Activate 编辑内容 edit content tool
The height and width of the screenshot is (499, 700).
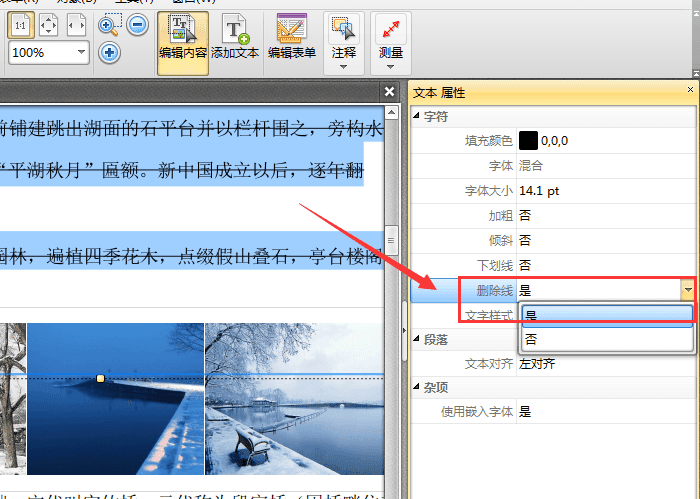[183, 43]
